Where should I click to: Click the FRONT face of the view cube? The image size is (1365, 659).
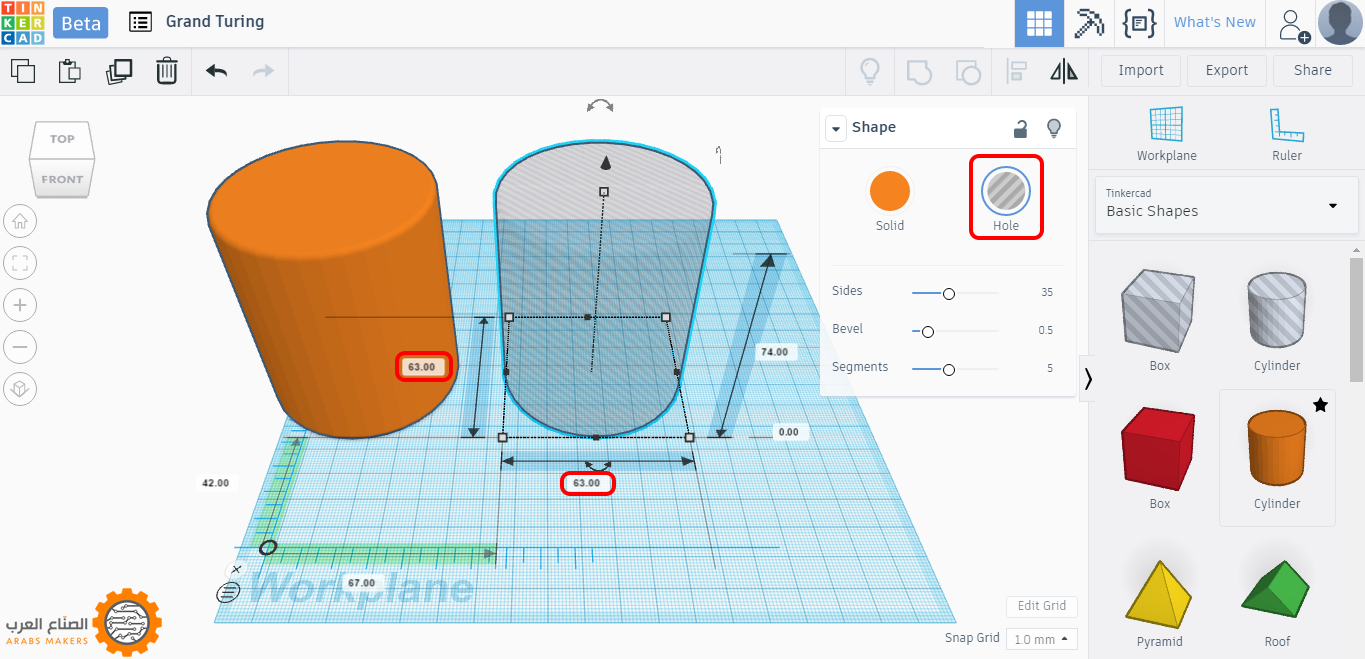62,180
